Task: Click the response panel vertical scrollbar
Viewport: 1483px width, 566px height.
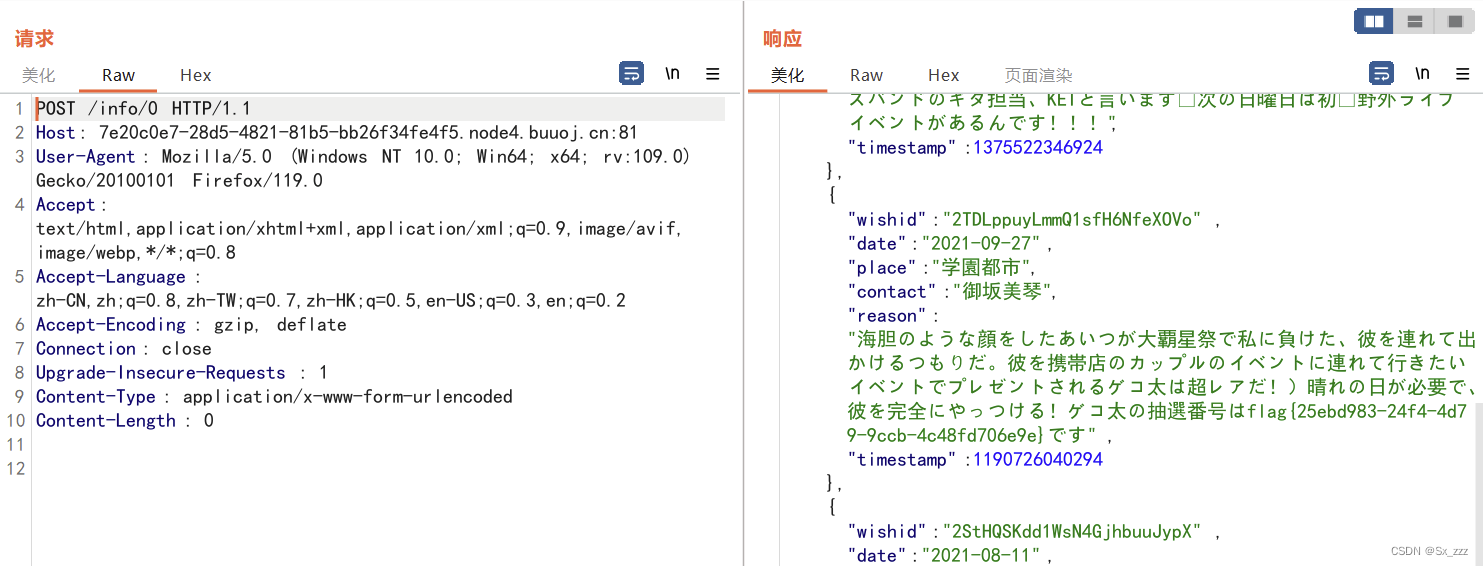Action: coord(1478,486)
